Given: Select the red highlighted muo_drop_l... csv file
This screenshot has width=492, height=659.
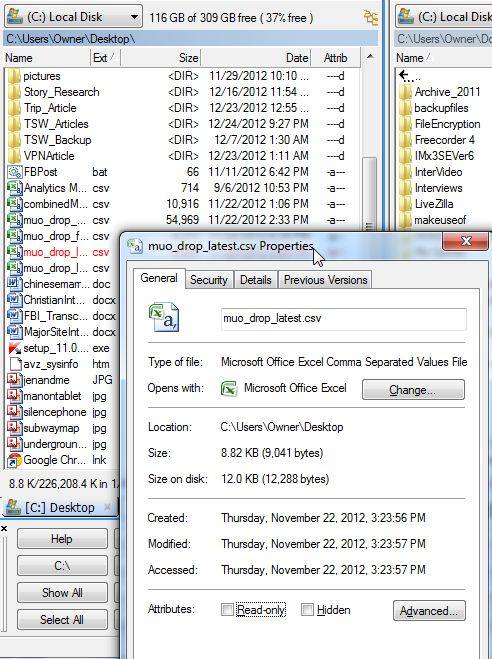Looking at the screenshot, I should [59, 252].
